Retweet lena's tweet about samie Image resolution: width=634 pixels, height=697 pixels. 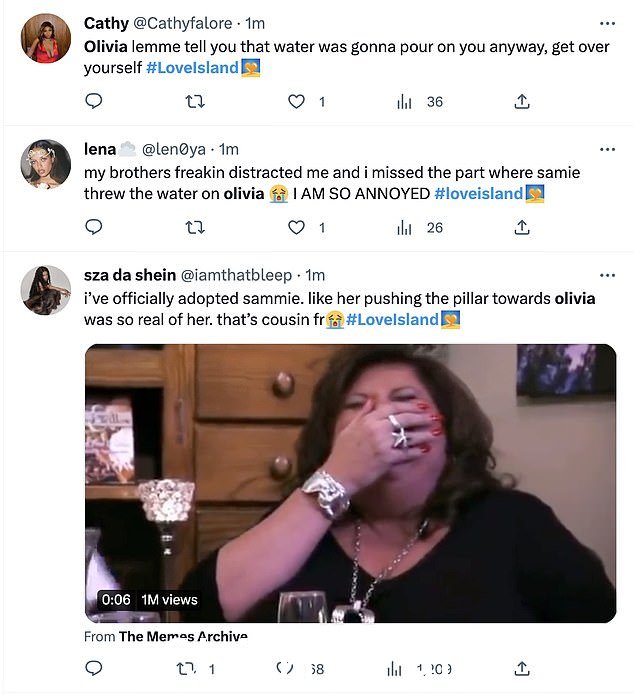(195, 228)
